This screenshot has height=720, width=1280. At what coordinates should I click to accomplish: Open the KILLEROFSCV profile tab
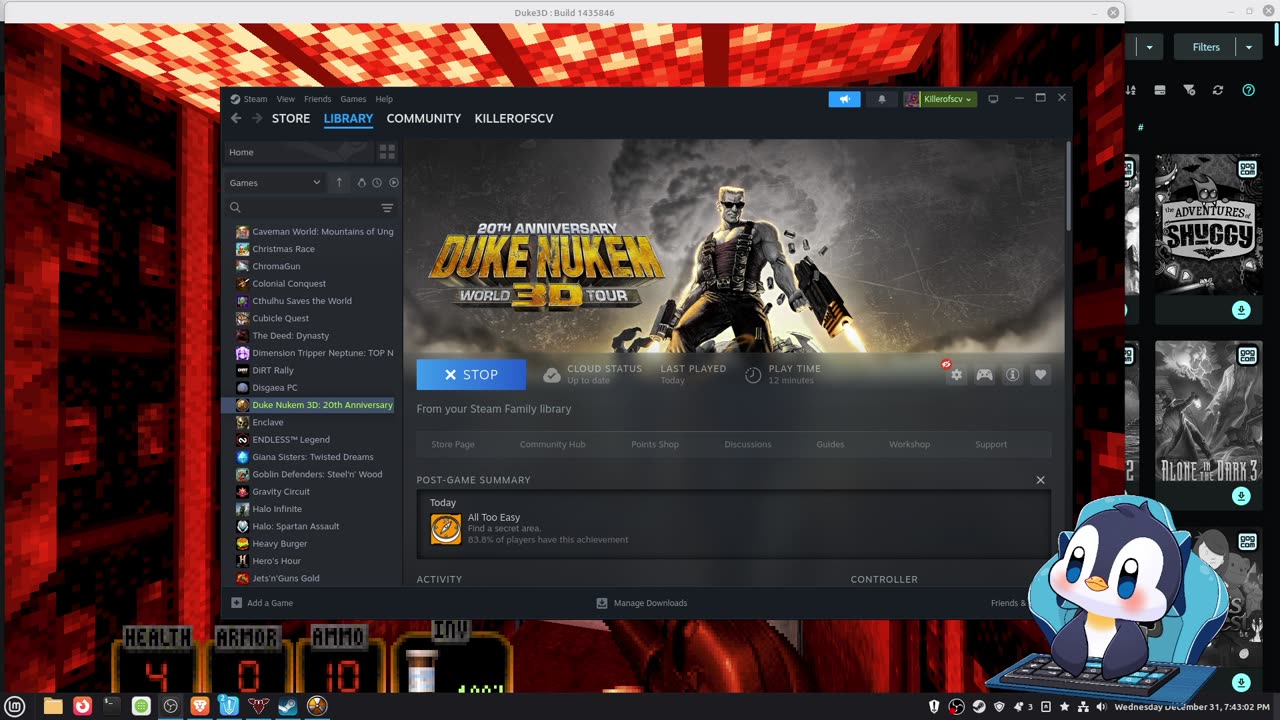514,118
